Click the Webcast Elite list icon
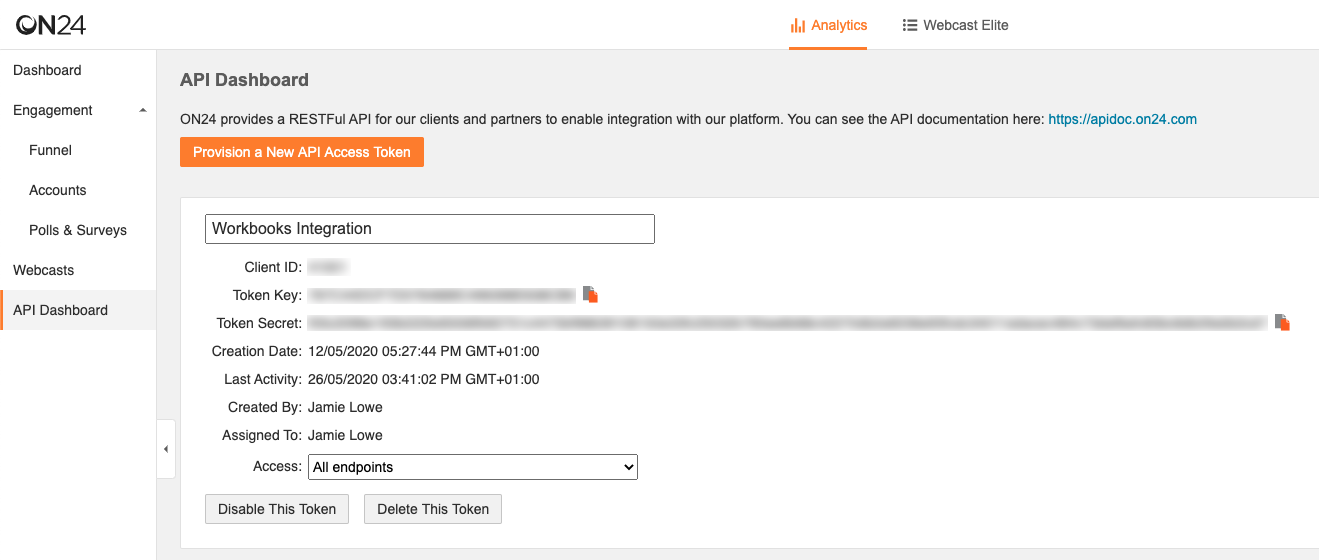1319x560 pixels. point(910,25)
